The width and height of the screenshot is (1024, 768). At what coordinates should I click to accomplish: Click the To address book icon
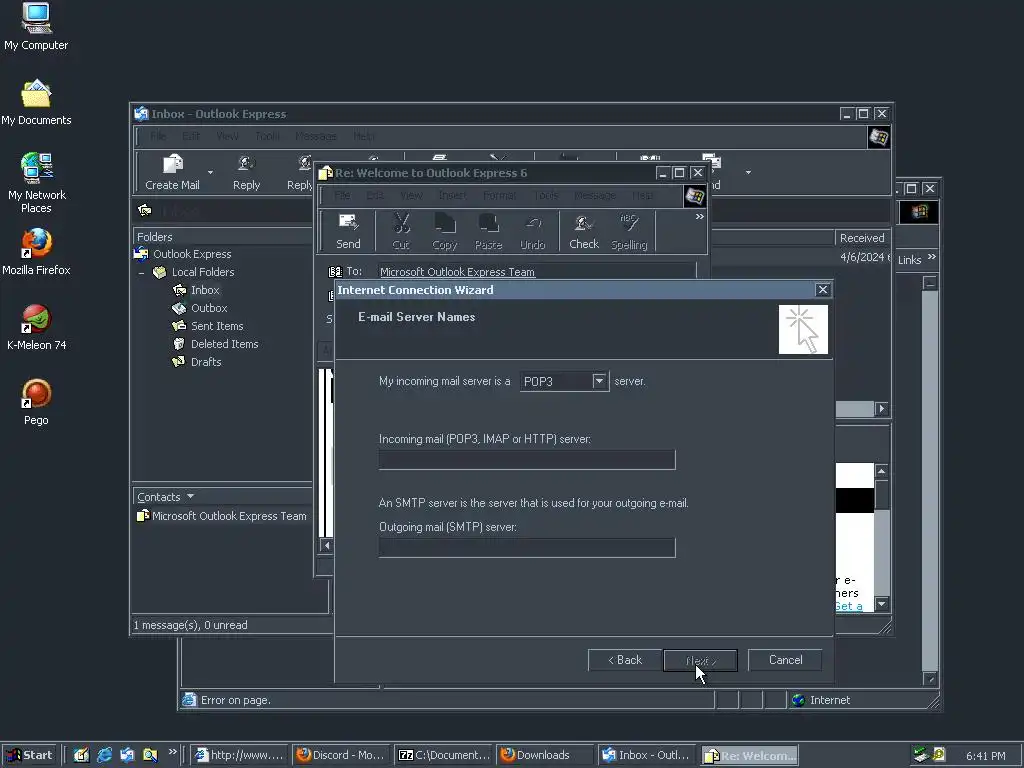tap(335, 272)
